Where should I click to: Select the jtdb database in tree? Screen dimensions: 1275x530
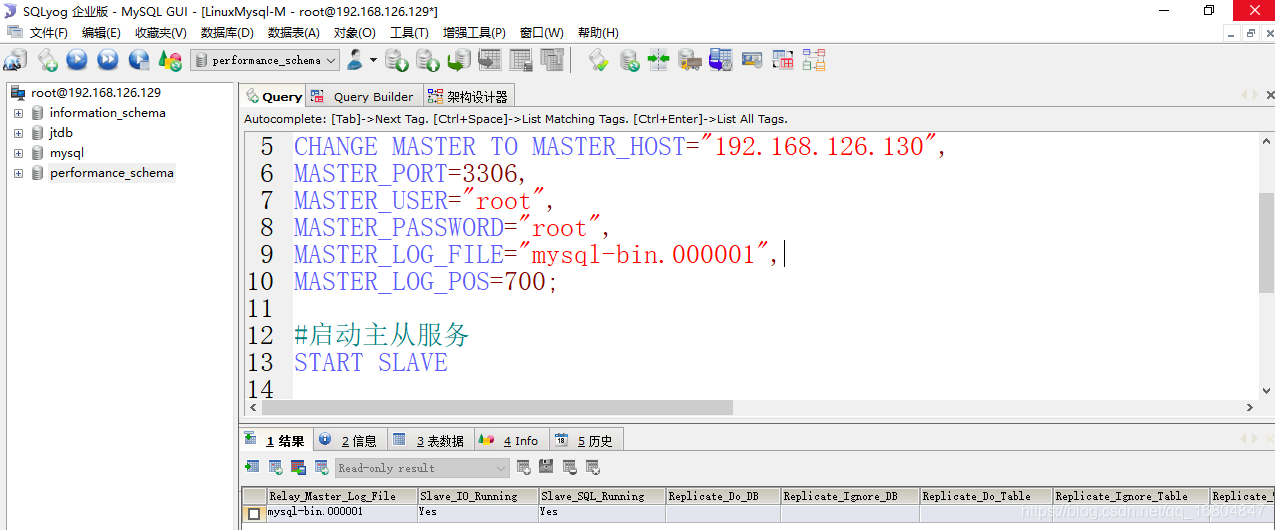click(x=61, y=133)
